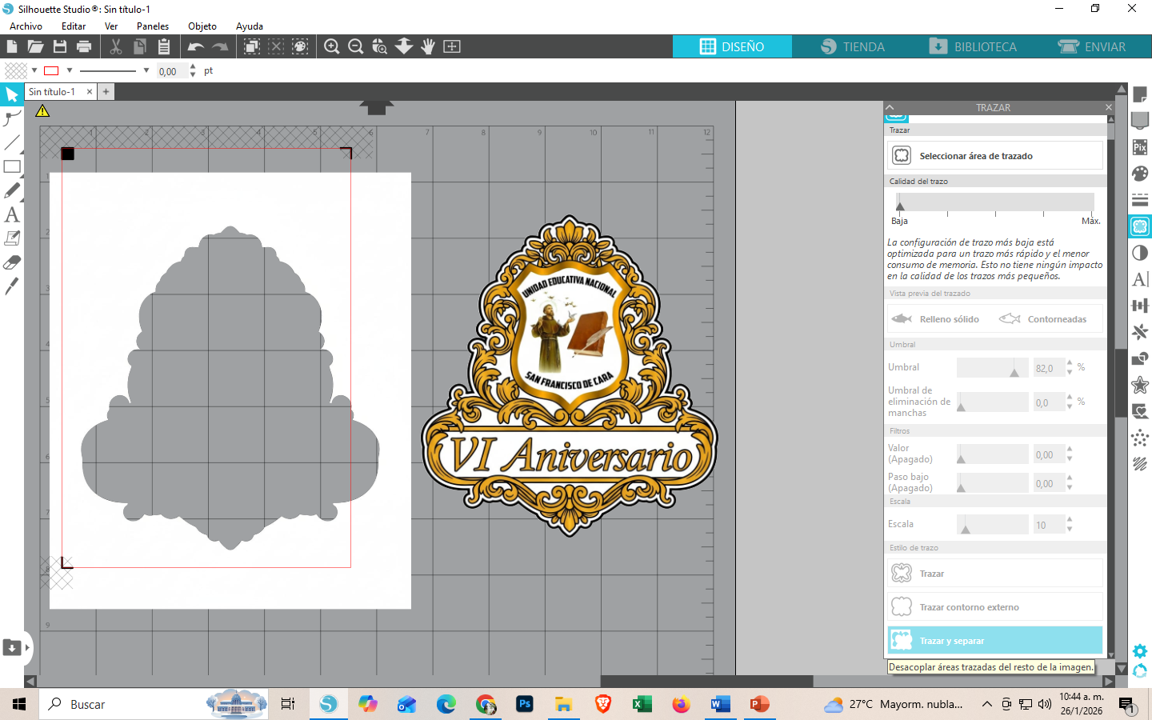Screen dimensions: 1152x720
Task: Open the Replicate panel icon
Action: (x=1140, y=332)
